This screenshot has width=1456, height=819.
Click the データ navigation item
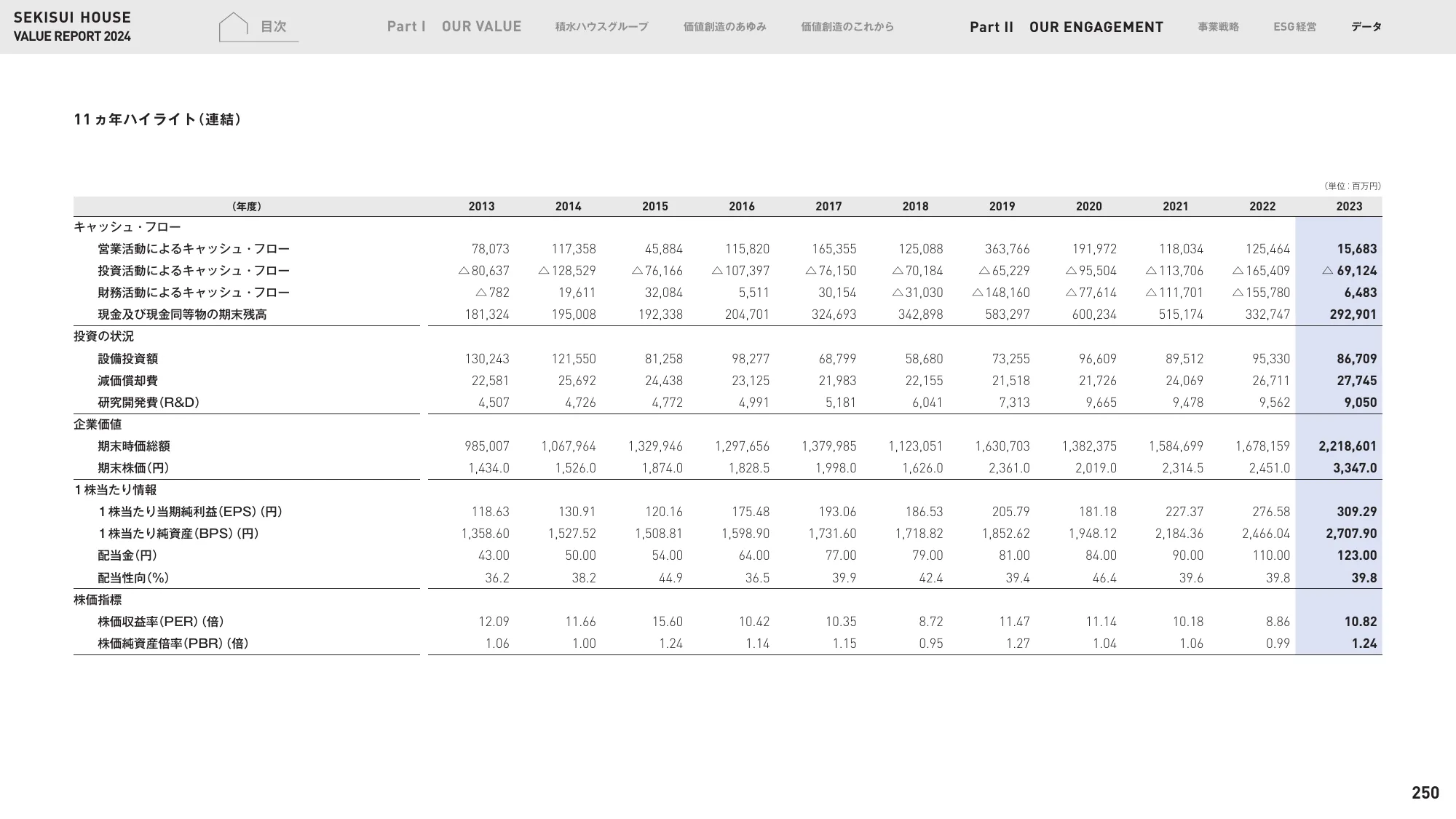[x=1366, y=27]
